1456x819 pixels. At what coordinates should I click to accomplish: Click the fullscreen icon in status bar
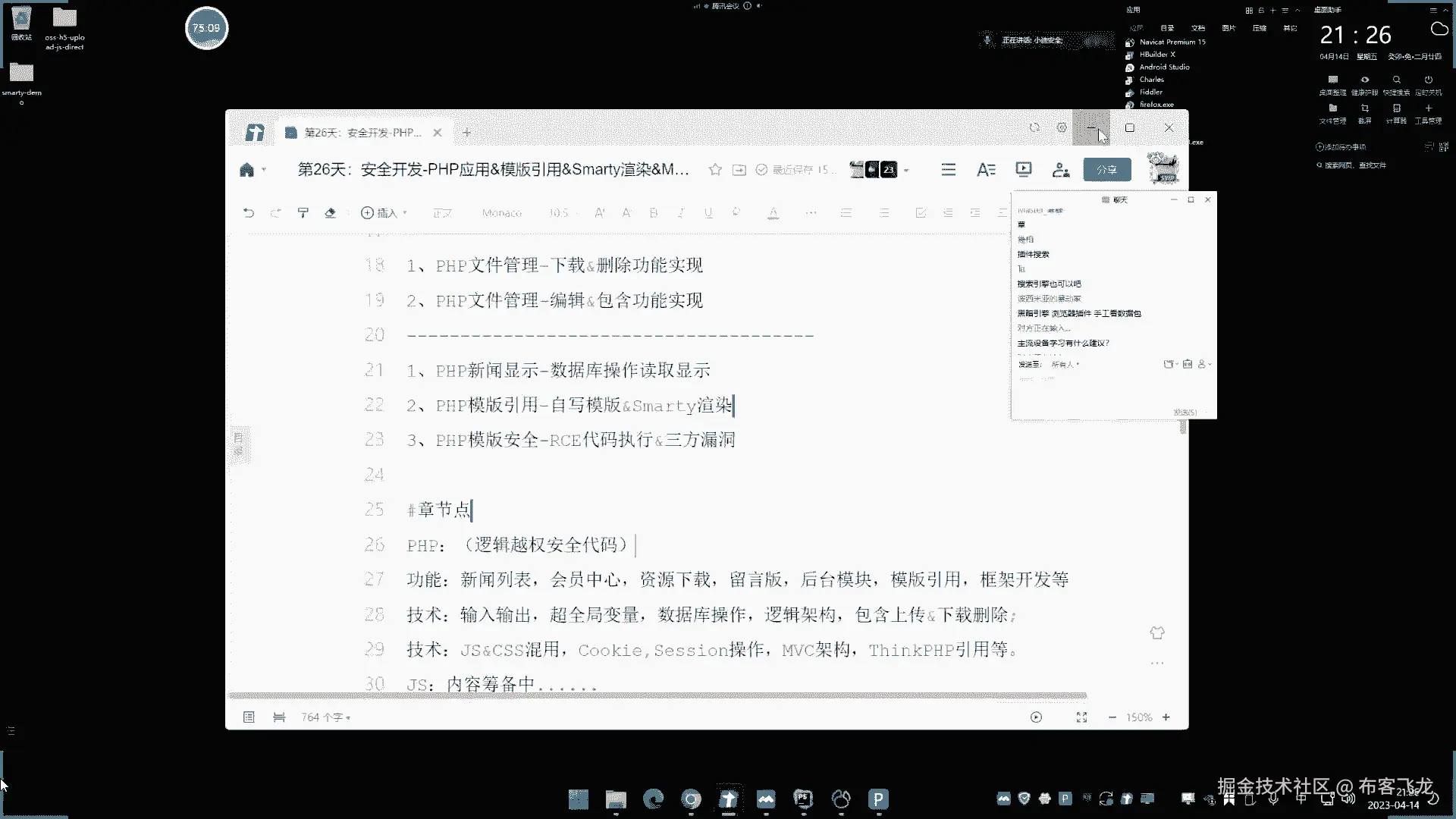1081,717
